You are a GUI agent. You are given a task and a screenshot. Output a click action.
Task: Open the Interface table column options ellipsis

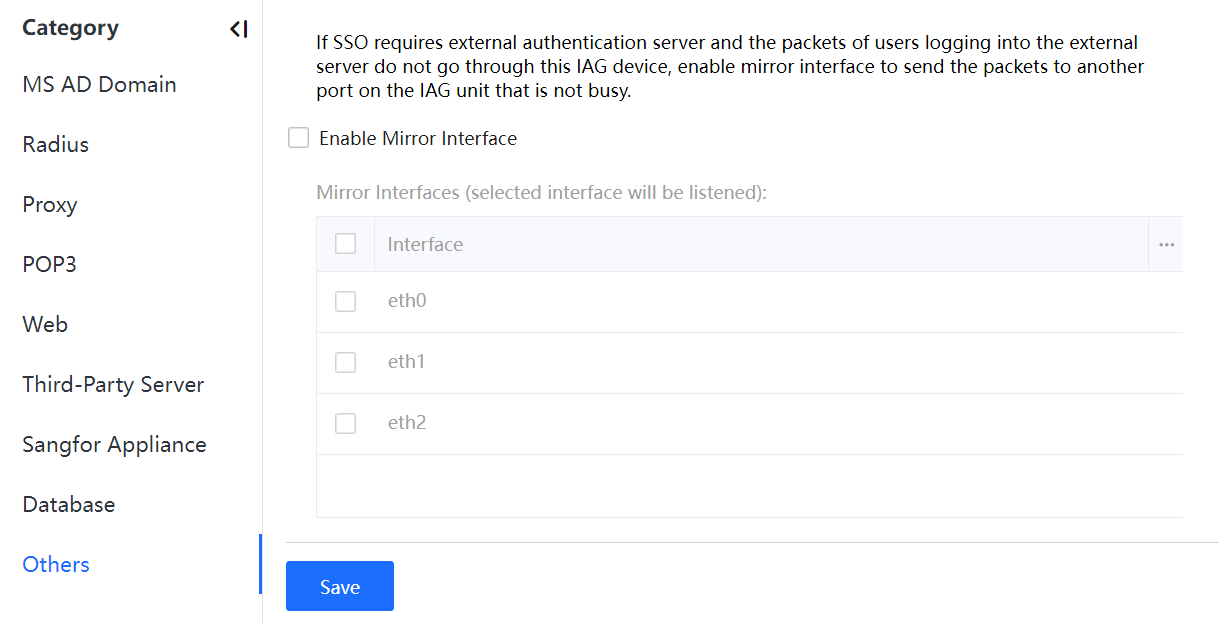[1166, 245]
